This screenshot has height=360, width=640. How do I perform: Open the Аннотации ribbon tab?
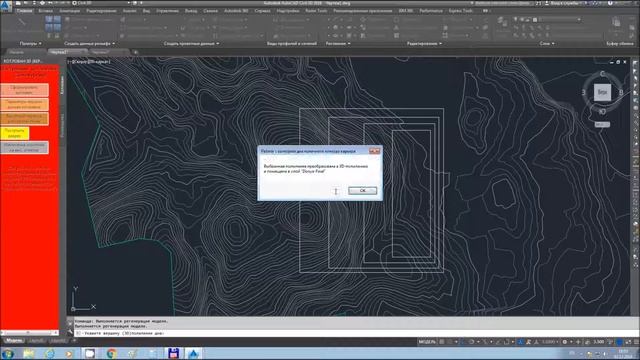click(x=70, y=11)
